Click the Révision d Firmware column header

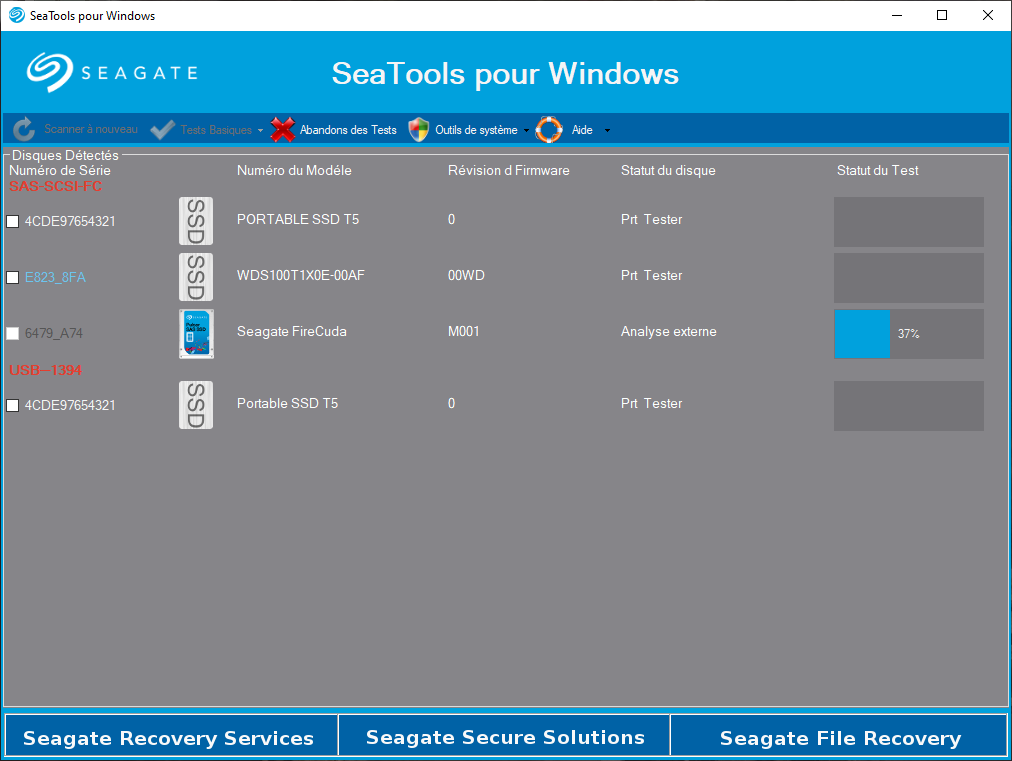coord(509,170)
